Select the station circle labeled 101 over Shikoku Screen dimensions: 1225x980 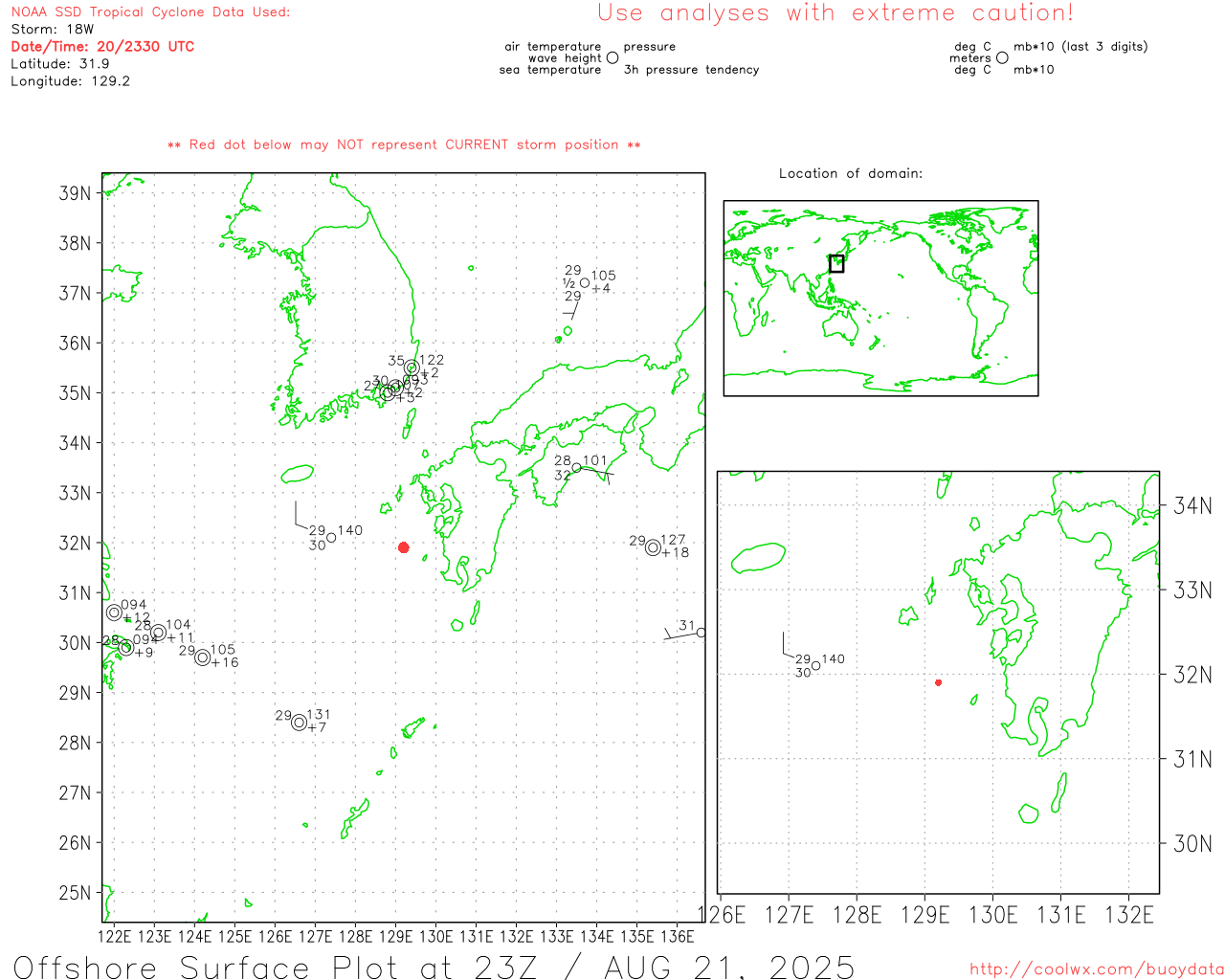point(576,468)
